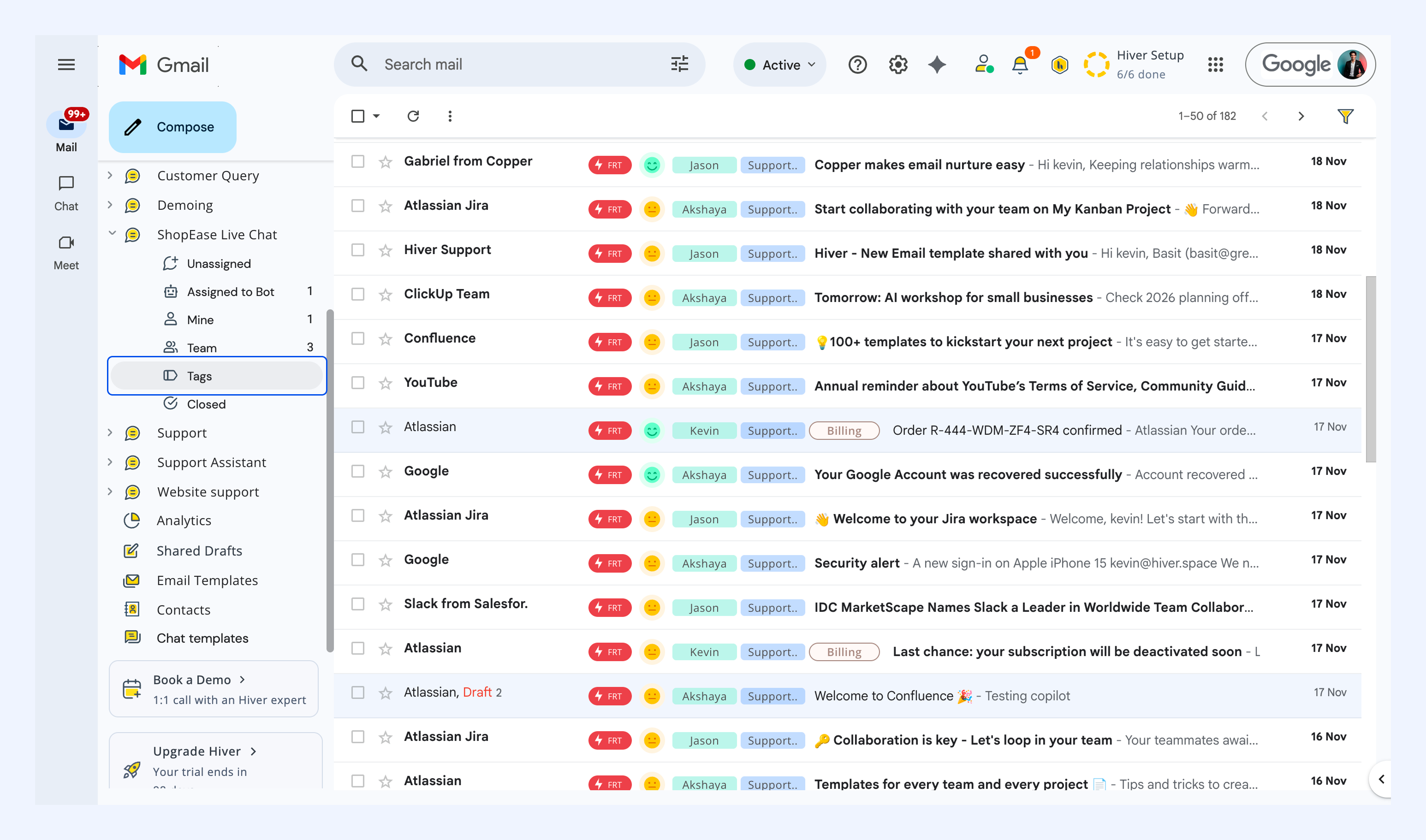Toggle the select-all checkbox
This screenshot has width=1426, height=840.
click(x=358, y=116)
